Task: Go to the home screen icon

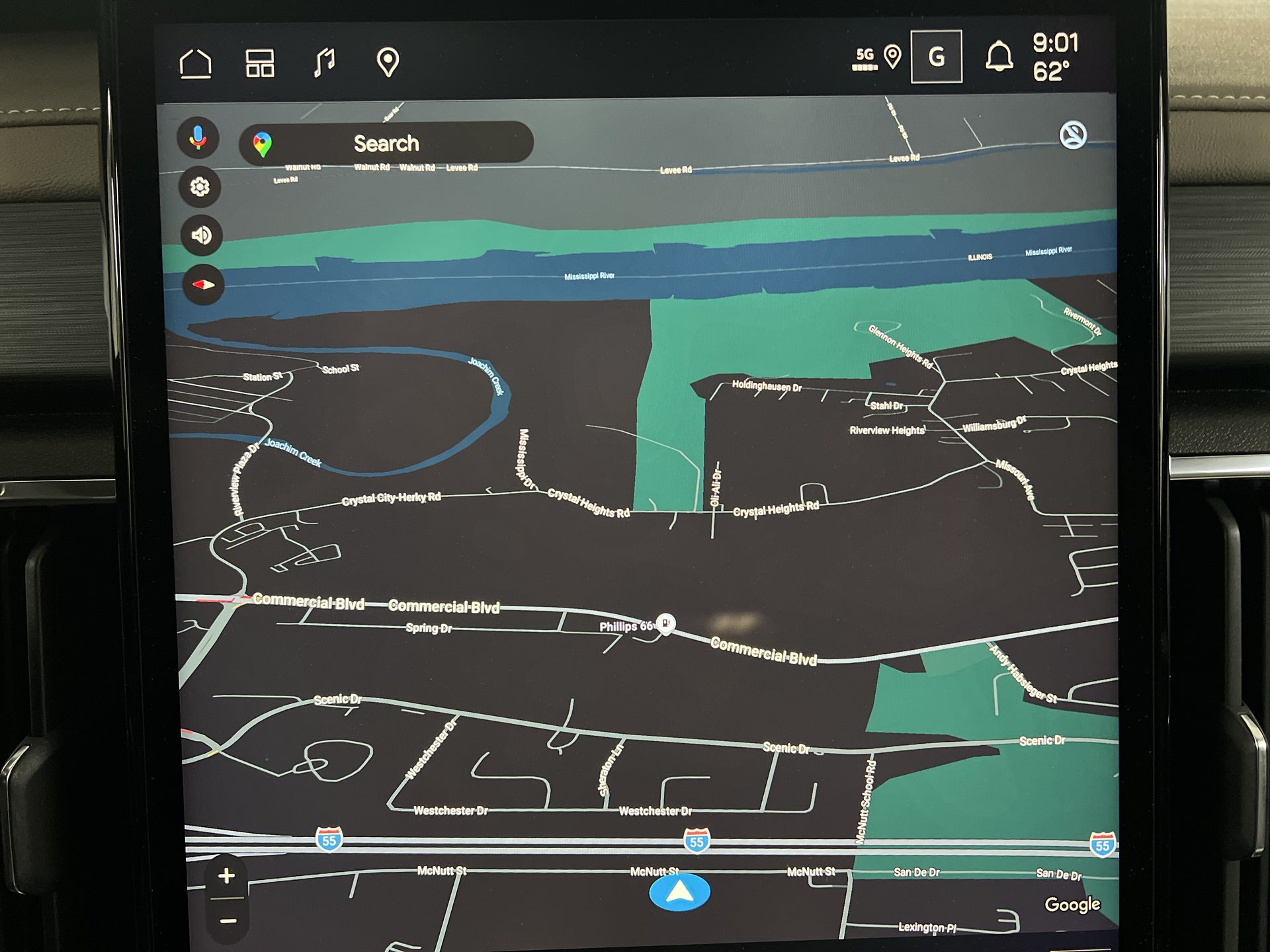Action: [x=196, y=63]
